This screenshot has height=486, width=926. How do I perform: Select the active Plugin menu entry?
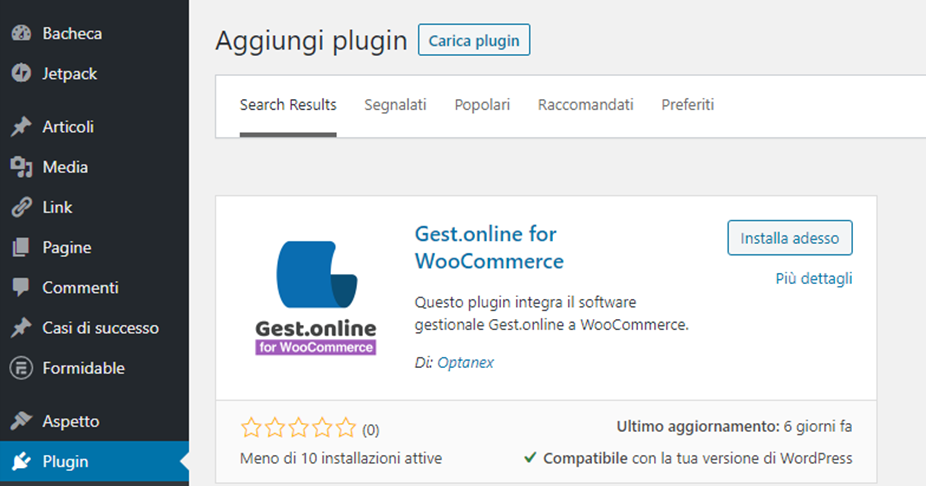click(x=94, y=461)
